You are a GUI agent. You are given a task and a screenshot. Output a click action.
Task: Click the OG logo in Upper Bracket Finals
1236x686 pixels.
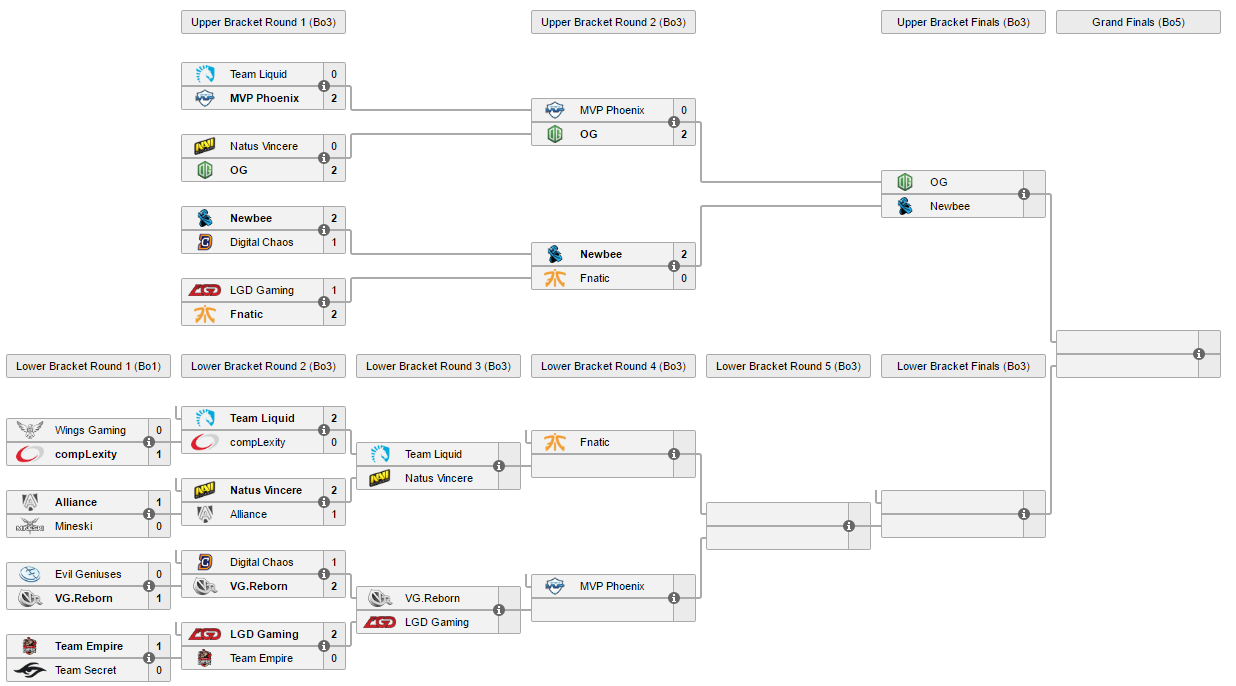coord(905,182)
